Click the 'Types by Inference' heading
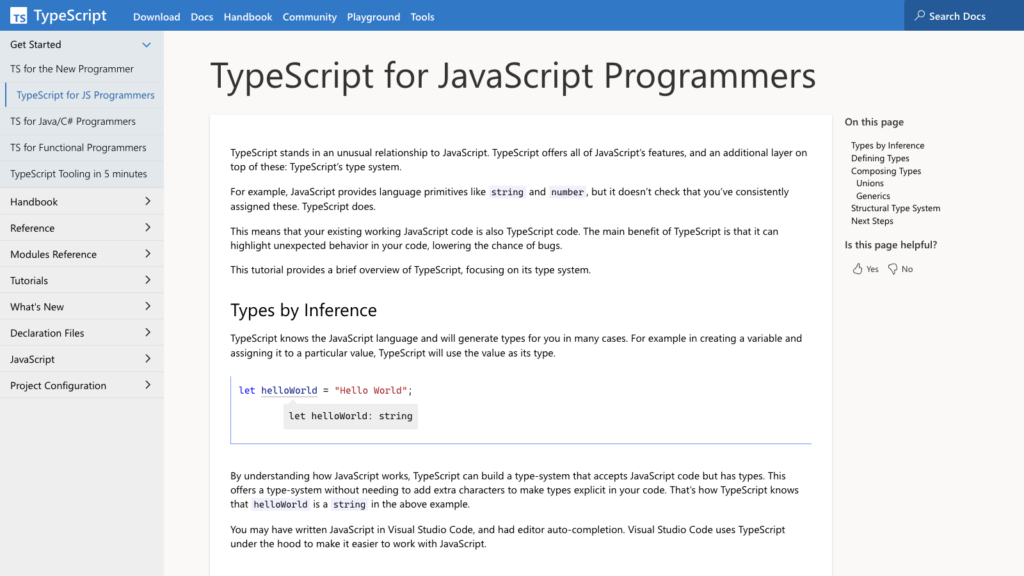Screen dimensions: 1024x576 (x=303, y=310)
